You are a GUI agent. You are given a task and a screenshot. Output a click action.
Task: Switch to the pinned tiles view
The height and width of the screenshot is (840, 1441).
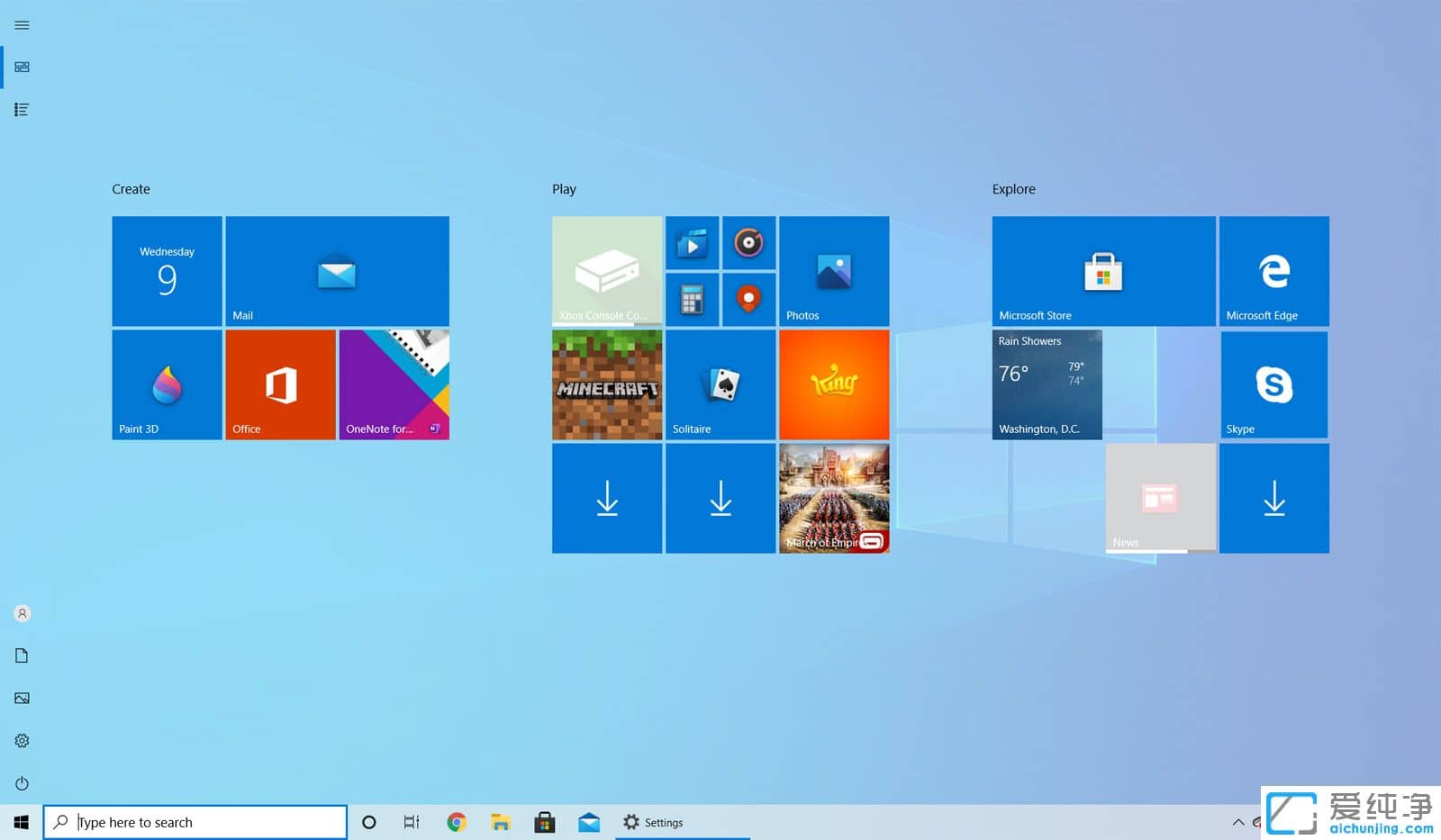[x=22, y=67]
